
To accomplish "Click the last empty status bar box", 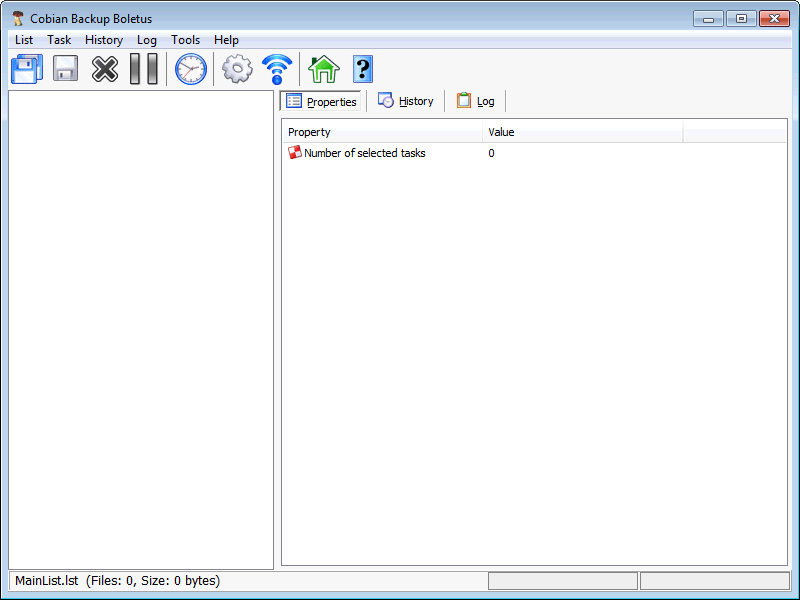I will [715, 581].
